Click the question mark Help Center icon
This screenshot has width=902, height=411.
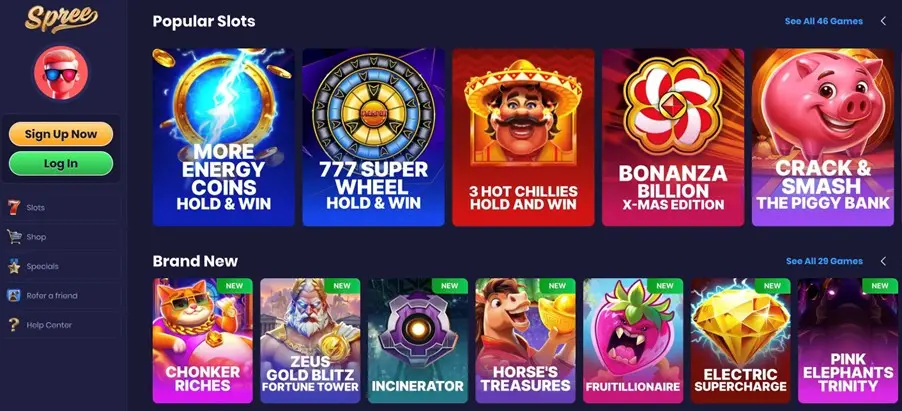point(14,325)
